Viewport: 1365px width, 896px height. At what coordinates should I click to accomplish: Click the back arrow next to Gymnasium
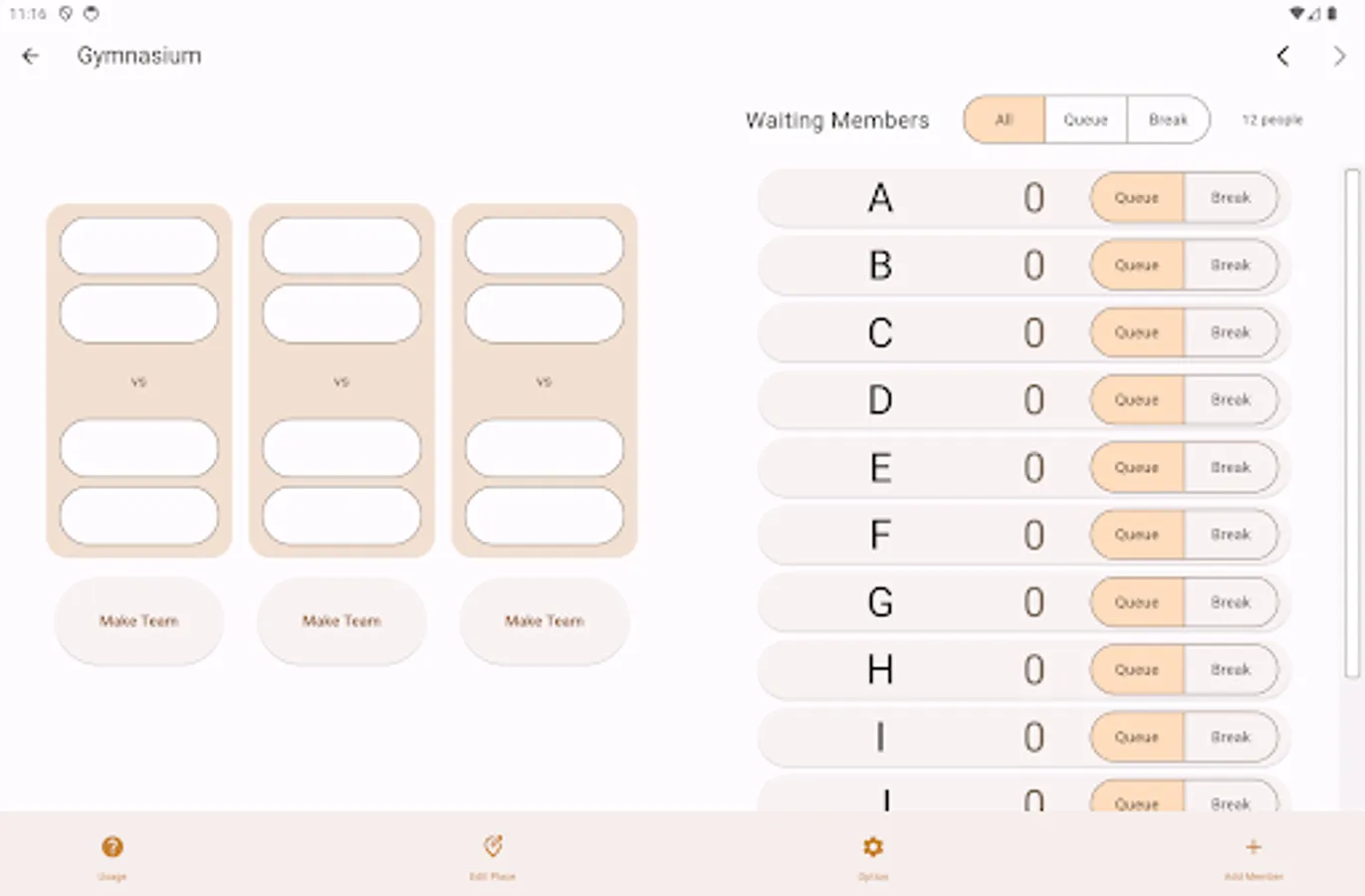(30, 56)
